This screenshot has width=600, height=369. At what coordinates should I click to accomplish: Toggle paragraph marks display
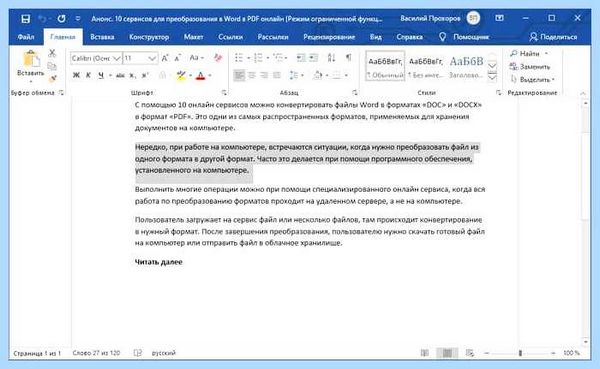click(x=348, y=58)
